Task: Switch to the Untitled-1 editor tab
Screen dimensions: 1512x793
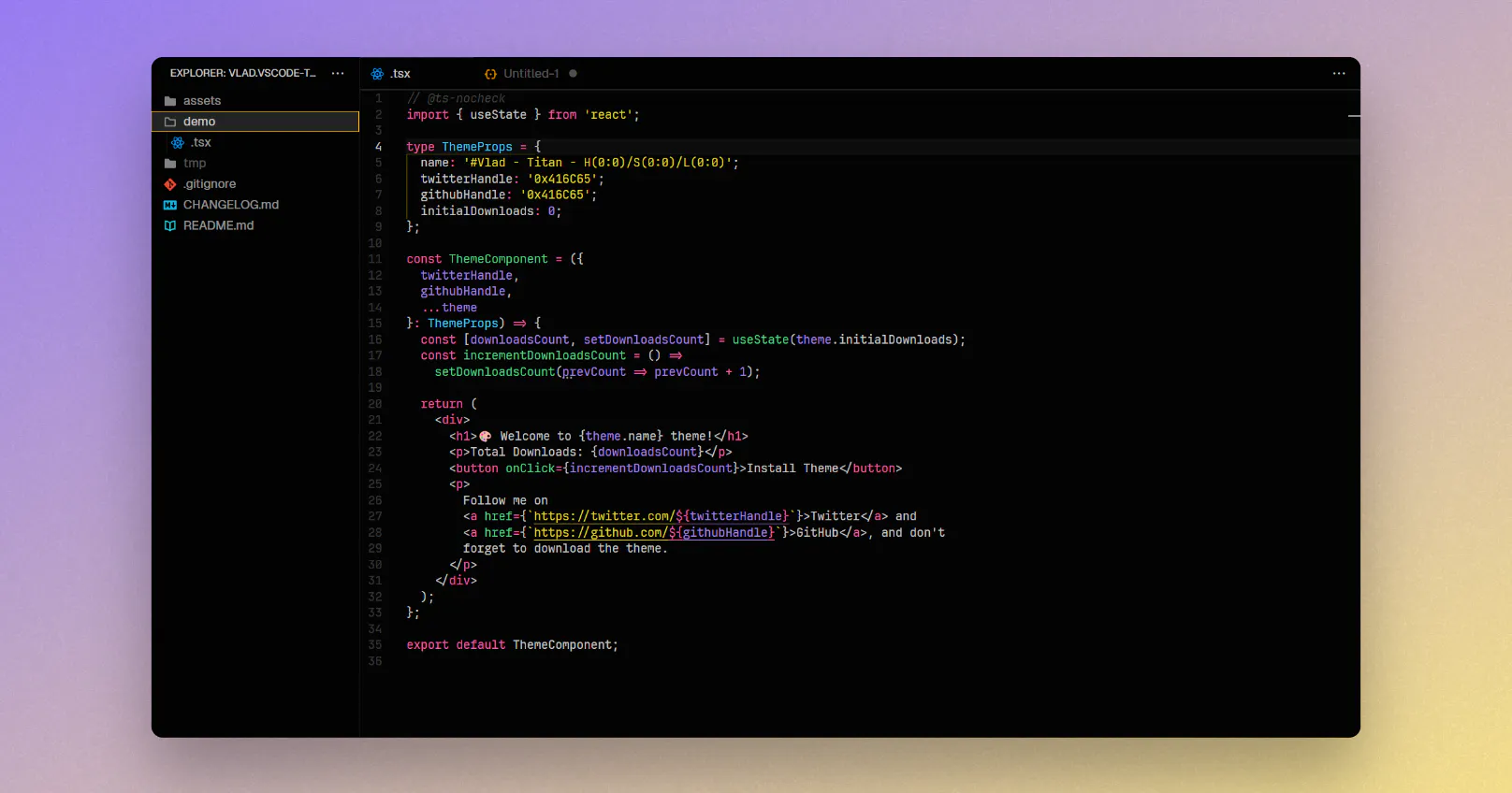Action: pos(531,74)
